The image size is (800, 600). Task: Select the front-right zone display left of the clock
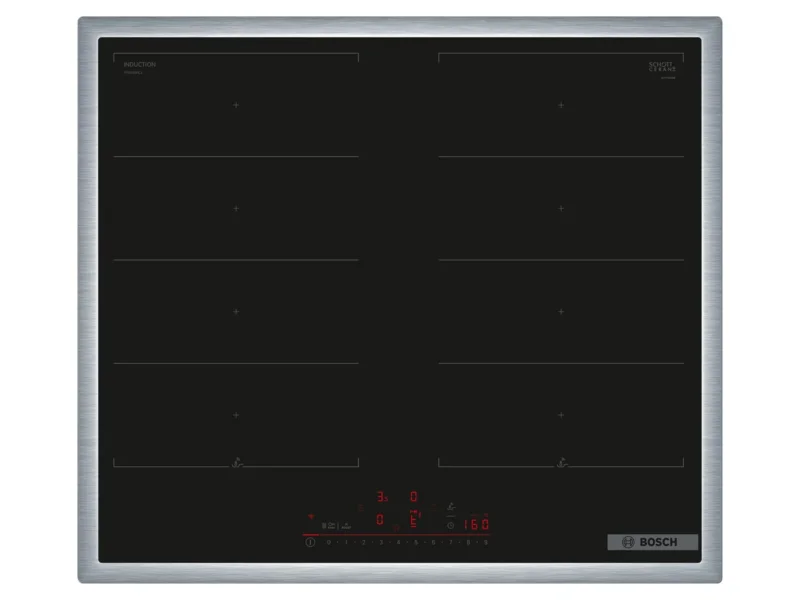click(x=415, y=519)
